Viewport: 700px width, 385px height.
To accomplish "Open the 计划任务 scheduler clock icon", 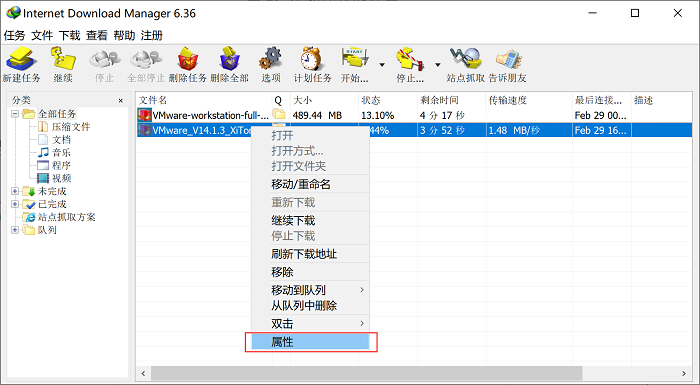I will (312, 64).
